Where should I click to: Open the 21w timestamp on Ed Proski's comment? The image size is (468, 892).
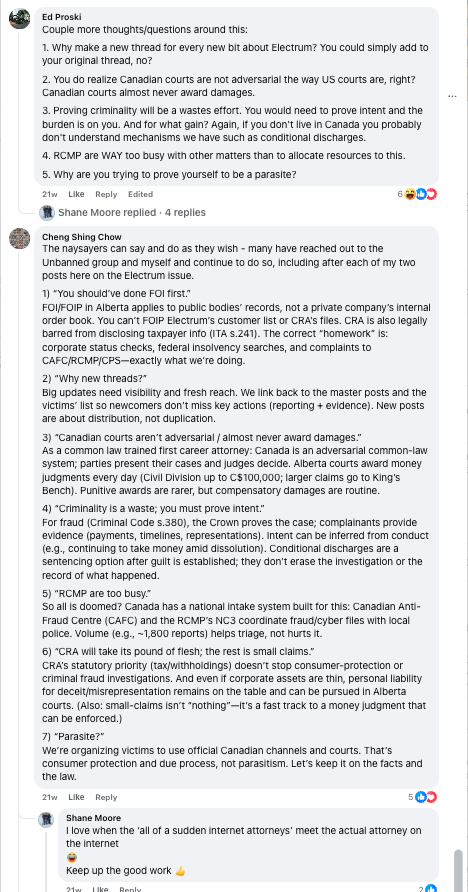click(49, 195)
